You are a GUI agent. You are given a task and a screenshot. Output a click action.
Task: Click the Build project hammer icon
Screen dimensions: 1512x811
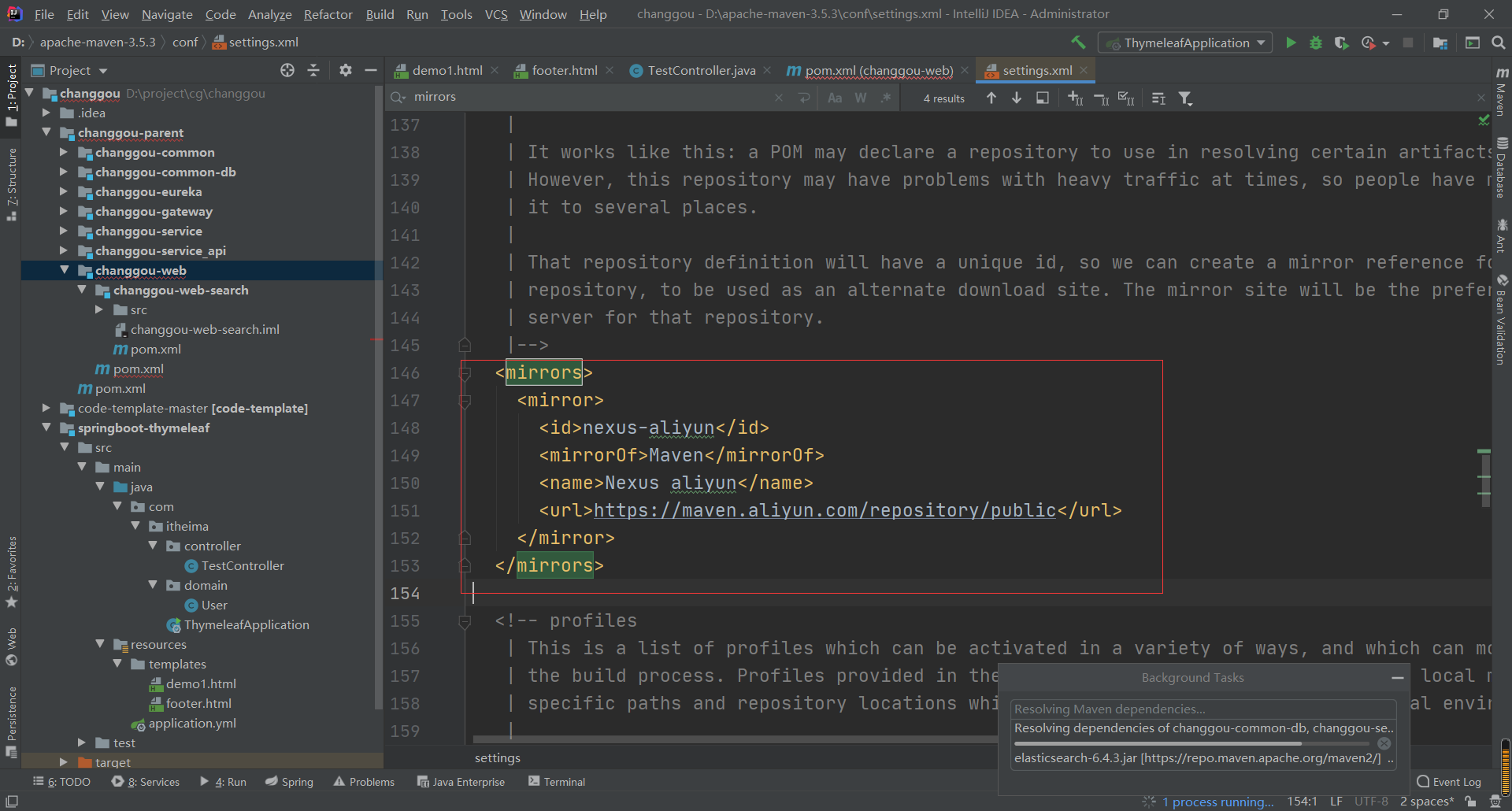1078,43
